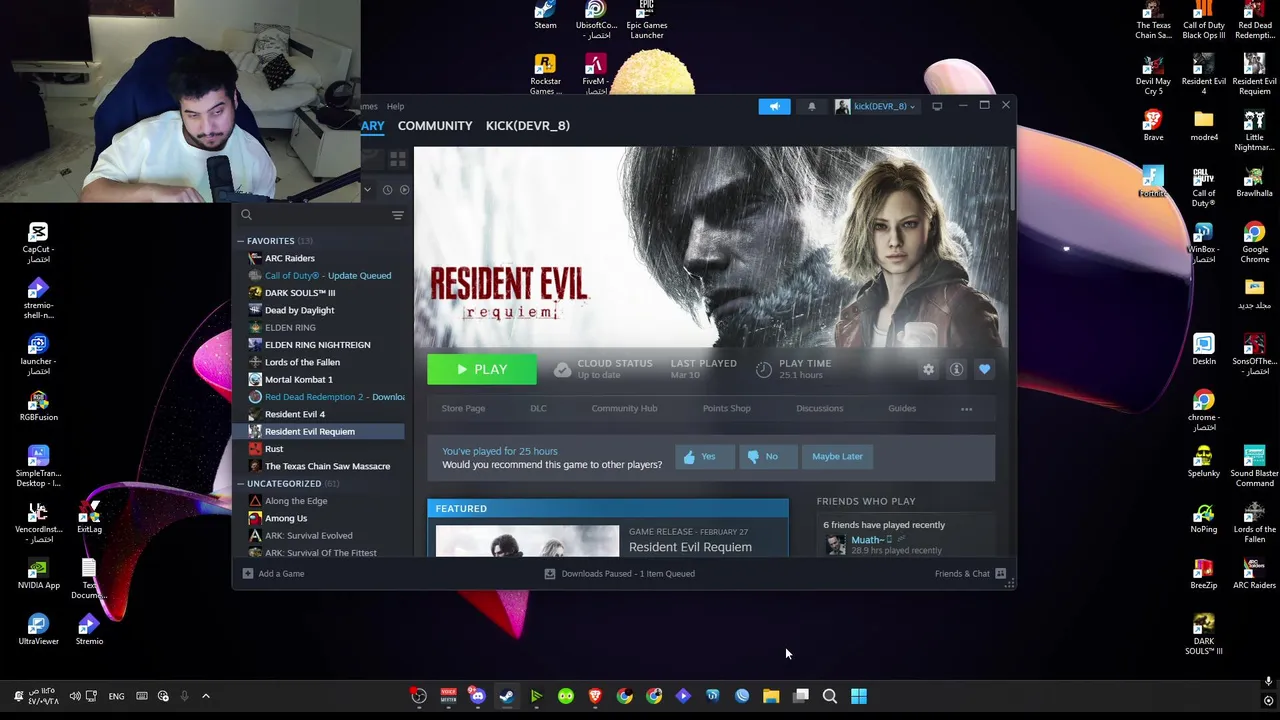This screenshot has height=720, width=1280.
Task: Click the library search field
Action: (x=312, y=215)
